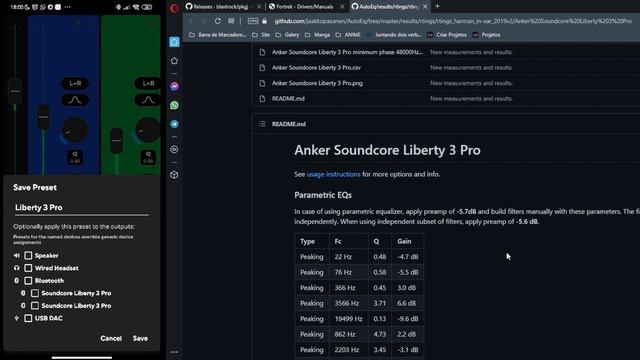Viewport: 640px width, 360px height.
Task: Close the AutoEq results tab
Action: [425, 7]
